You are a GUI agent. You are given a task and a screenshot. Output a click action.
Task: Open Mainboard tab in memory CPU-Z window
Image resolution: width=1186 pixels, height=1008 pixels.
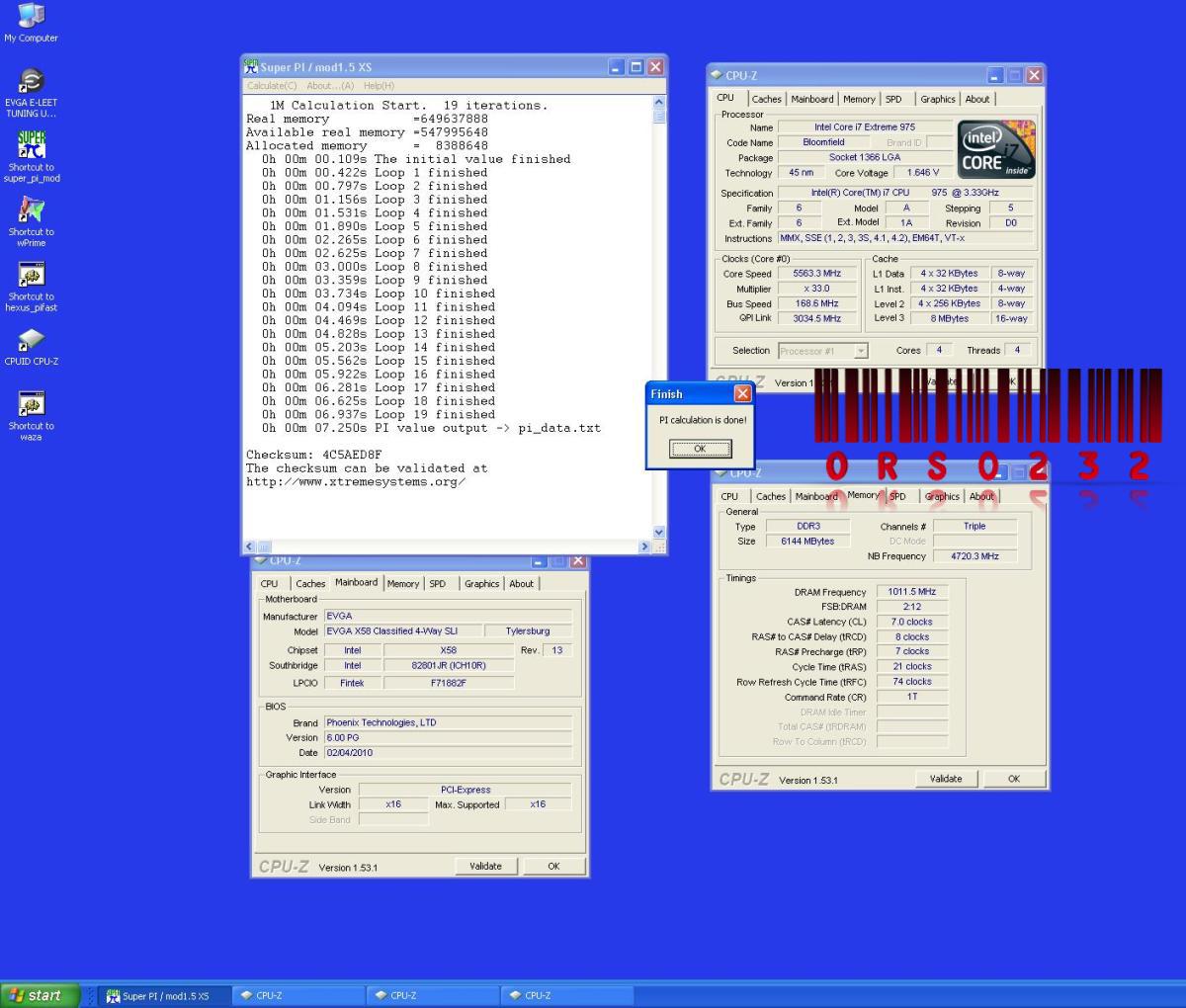pos(817,497)
